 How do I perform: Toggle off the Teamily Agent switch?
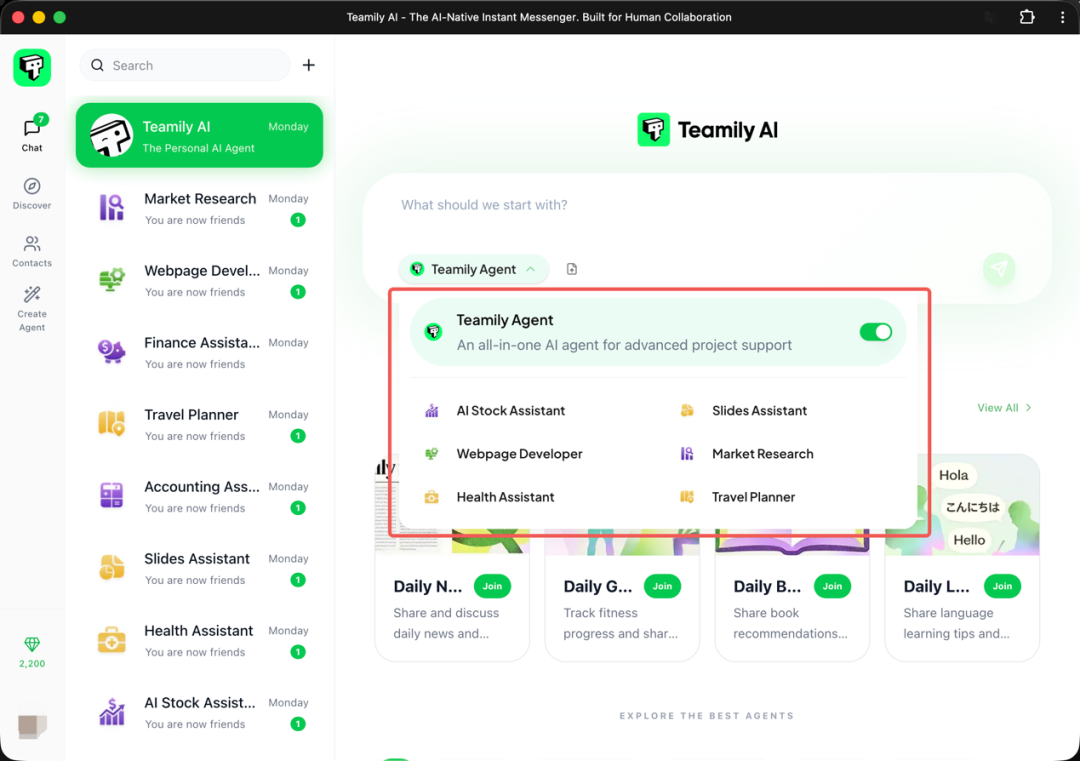pos(875,332)
